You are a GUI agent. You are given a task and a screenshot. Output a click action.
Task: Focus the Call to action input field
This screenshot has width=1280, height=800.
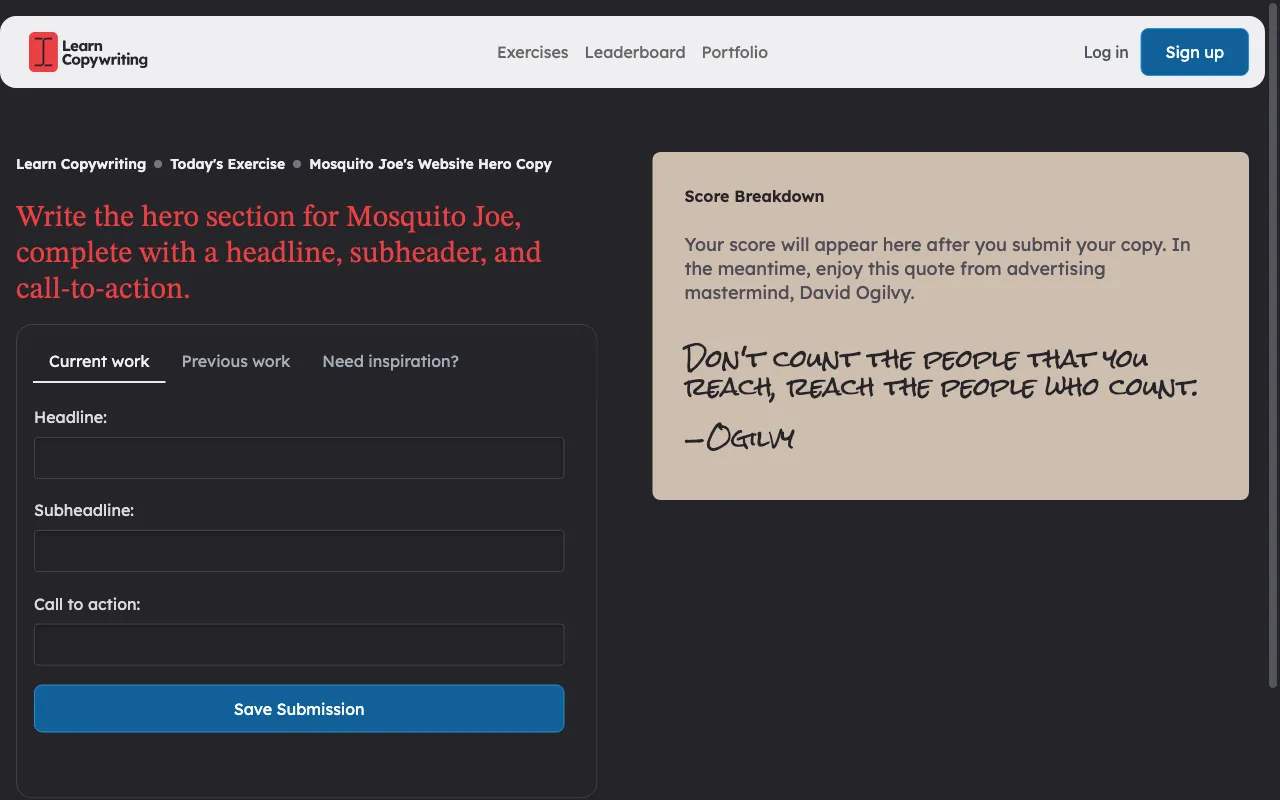click(x=299, y=645)
